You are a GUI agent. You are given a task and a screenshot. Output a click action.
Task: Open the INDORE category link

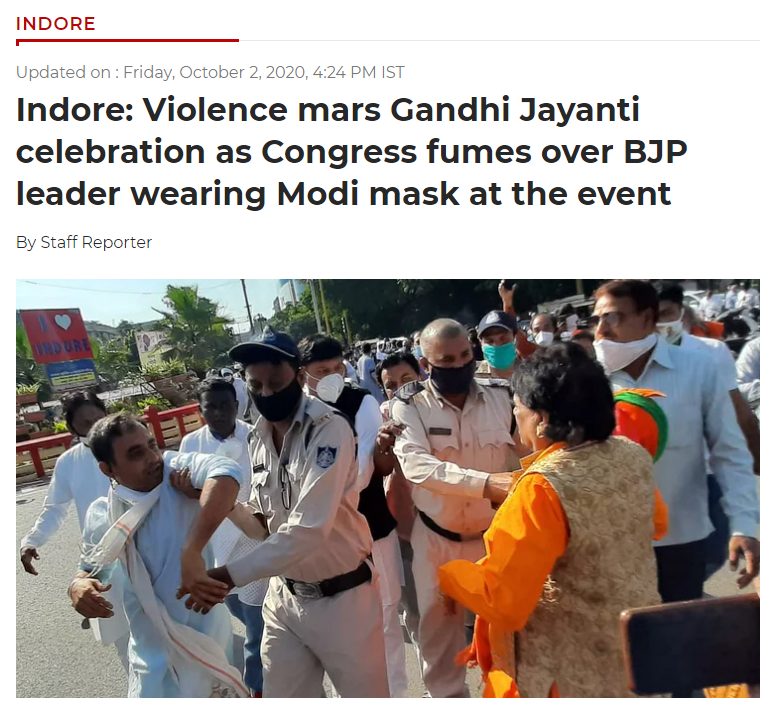point(55,24)
